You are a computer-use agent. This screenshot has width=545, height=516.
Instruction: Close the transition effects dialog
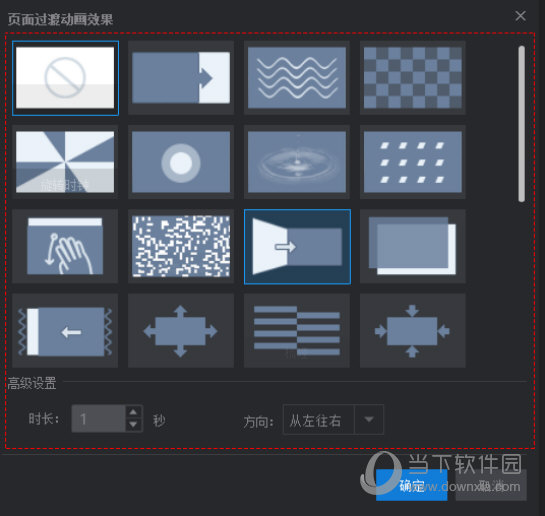pyautogui.click(x=520, y=16)
